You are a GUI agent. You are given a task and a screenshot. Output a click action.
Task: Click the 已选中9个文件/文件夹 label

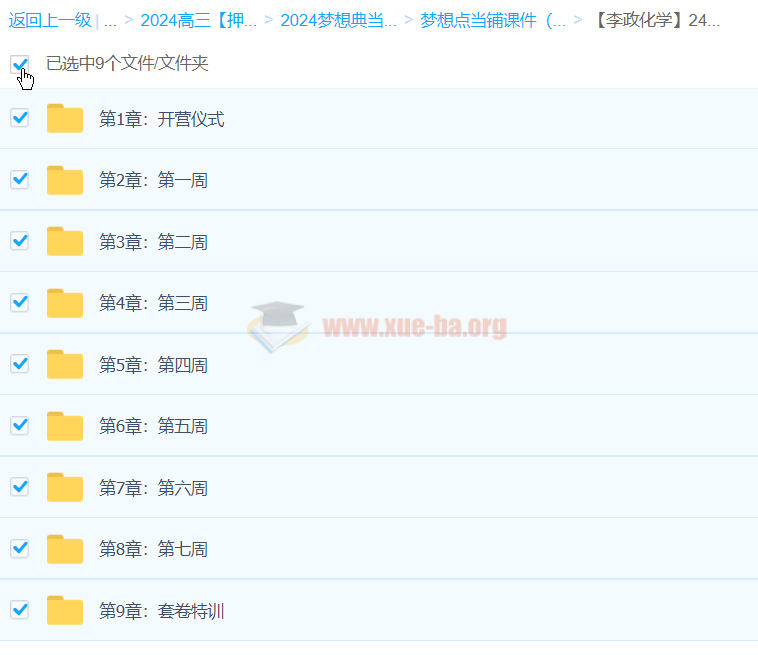(x=127, y=63)
